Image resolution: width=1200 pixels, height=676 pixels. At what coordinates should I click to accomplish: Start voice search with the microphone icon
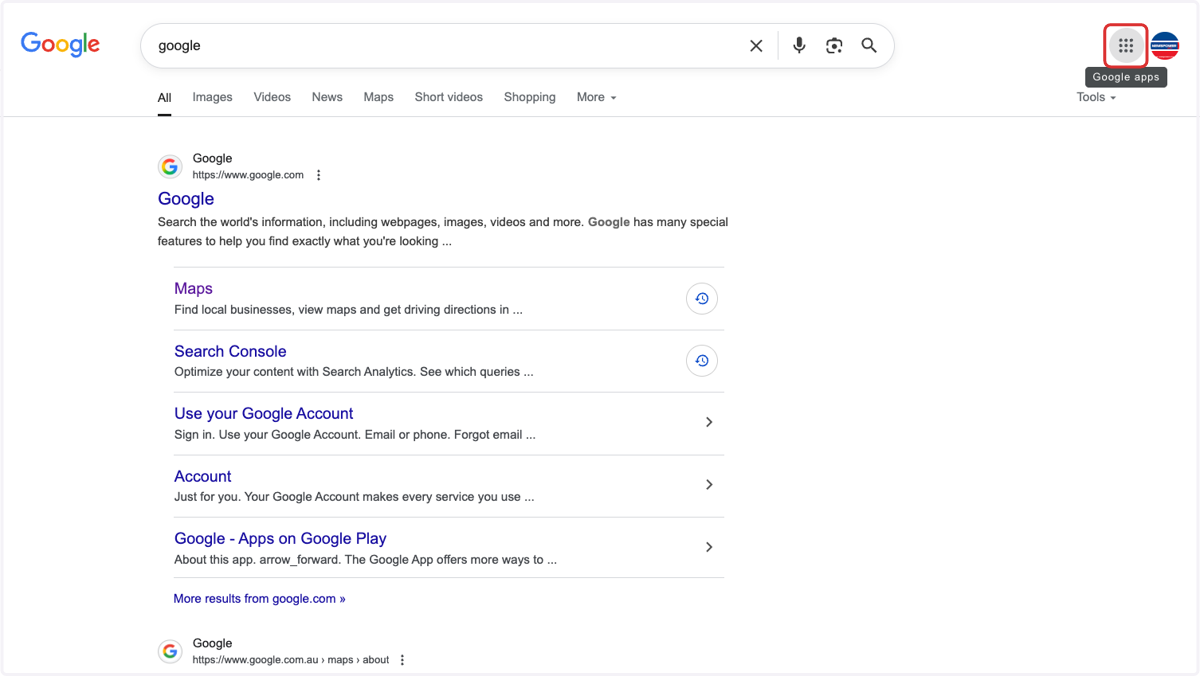point(799,45)
